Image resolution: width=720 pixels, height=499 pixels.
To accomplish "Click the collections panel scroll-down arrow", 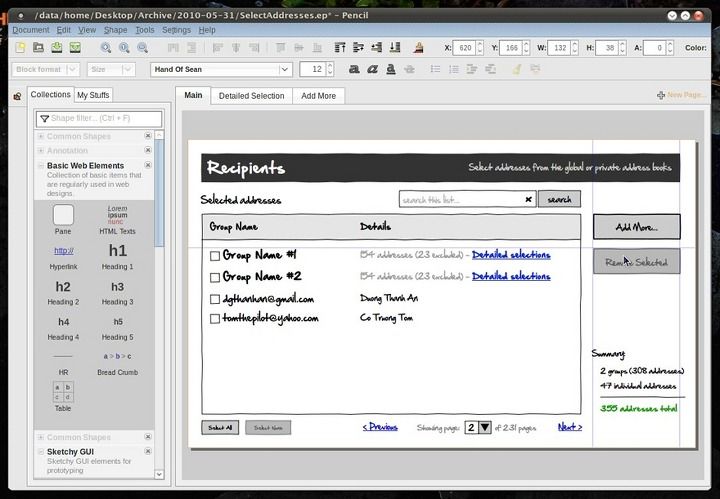I will coord(159,474).
